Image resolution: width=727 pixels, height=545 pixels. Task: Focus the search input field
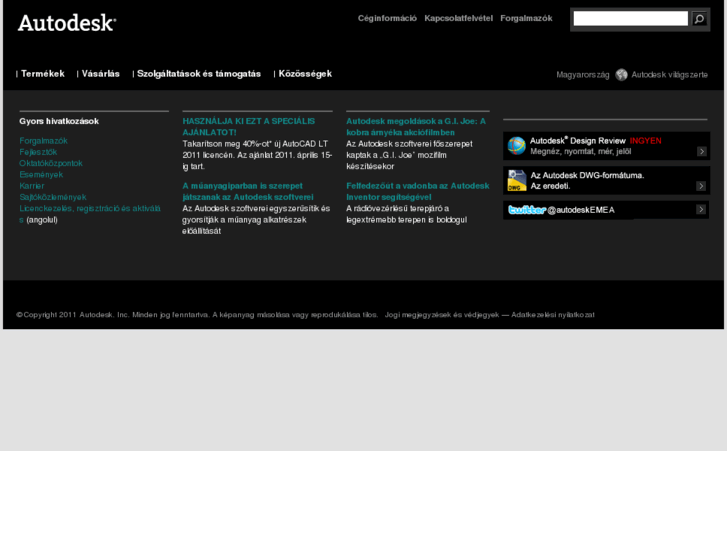(631, 19)
